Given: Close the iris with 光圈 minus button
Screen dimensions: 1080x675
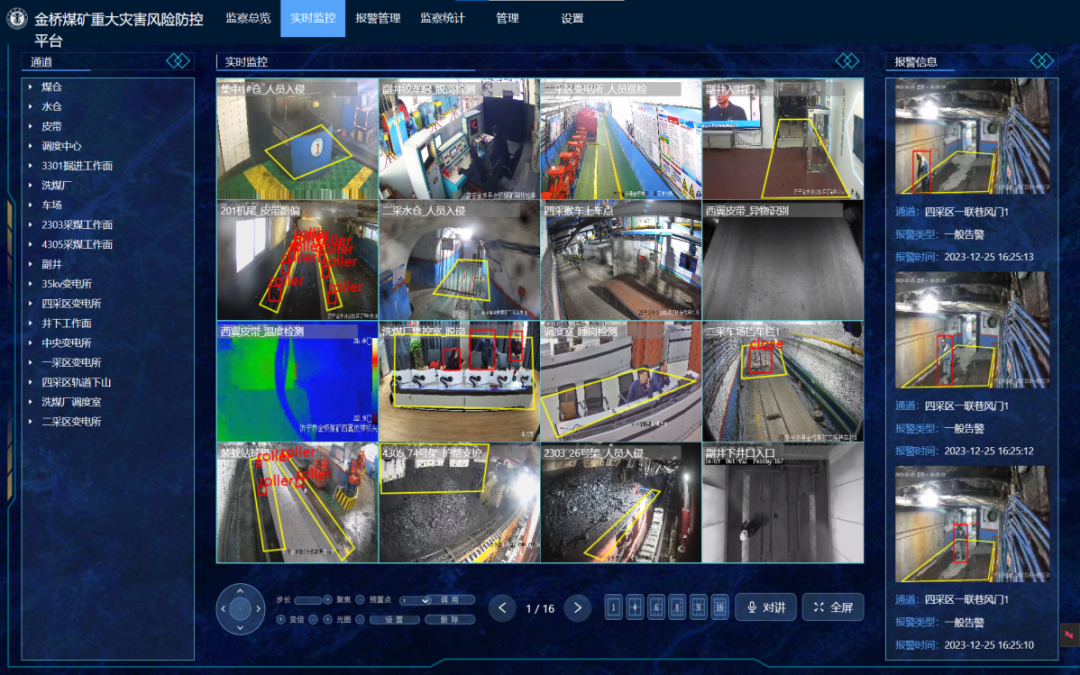Looking at the screenshot, I should [x=360, y=619].
